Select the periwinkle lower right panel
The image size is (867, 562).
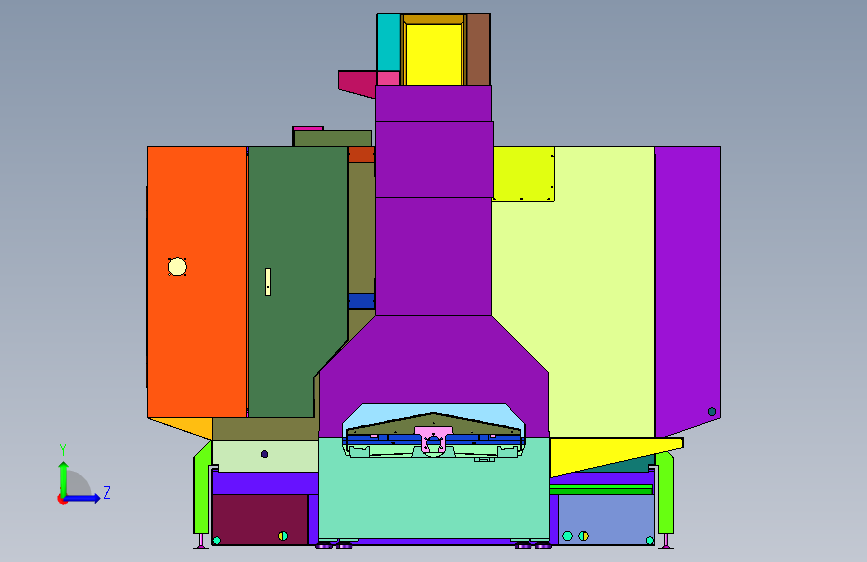606,519
